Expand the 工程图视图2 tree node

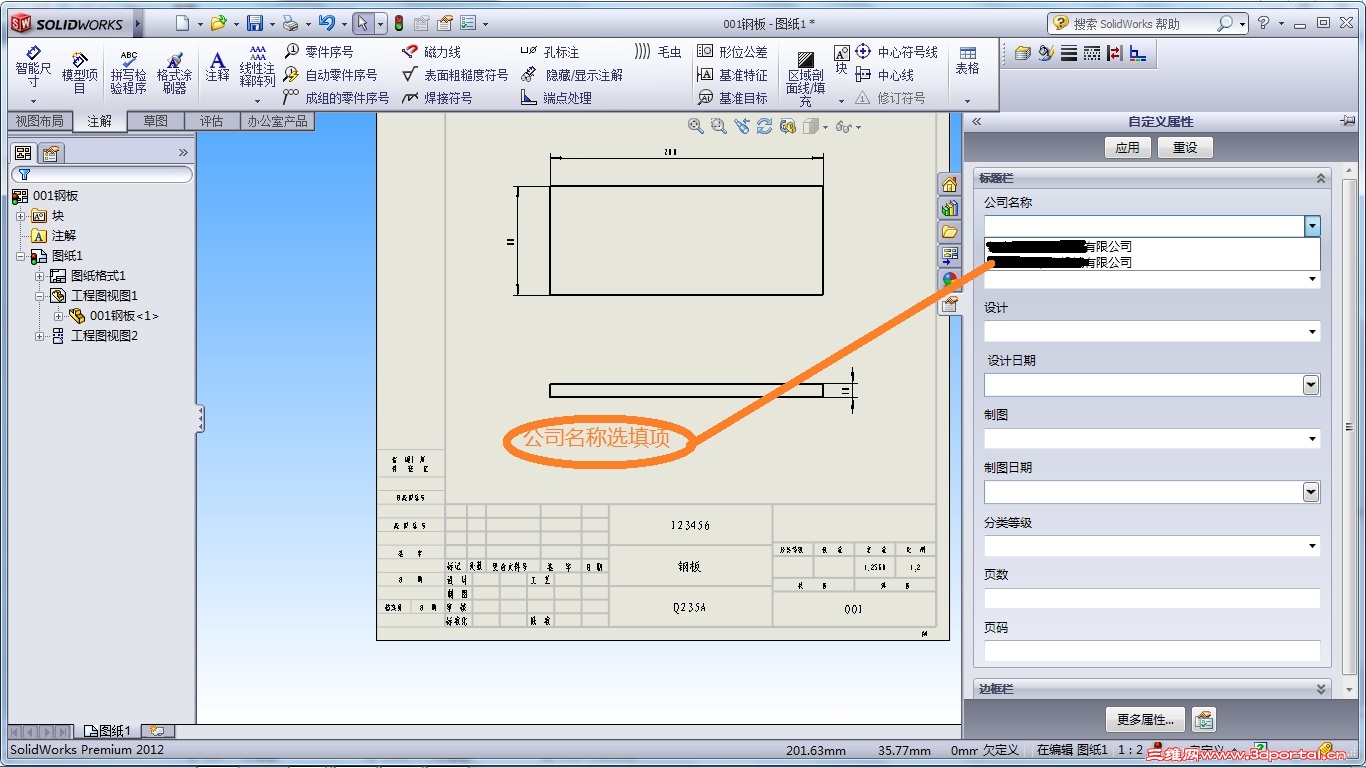(x=40, y=336)
